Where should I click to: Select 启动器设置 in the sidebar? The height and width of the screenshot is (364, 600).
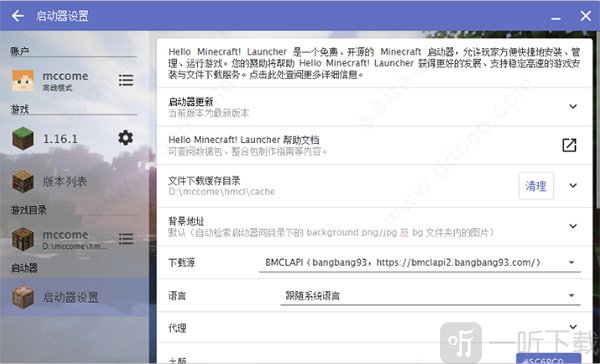tap(74, 297)
